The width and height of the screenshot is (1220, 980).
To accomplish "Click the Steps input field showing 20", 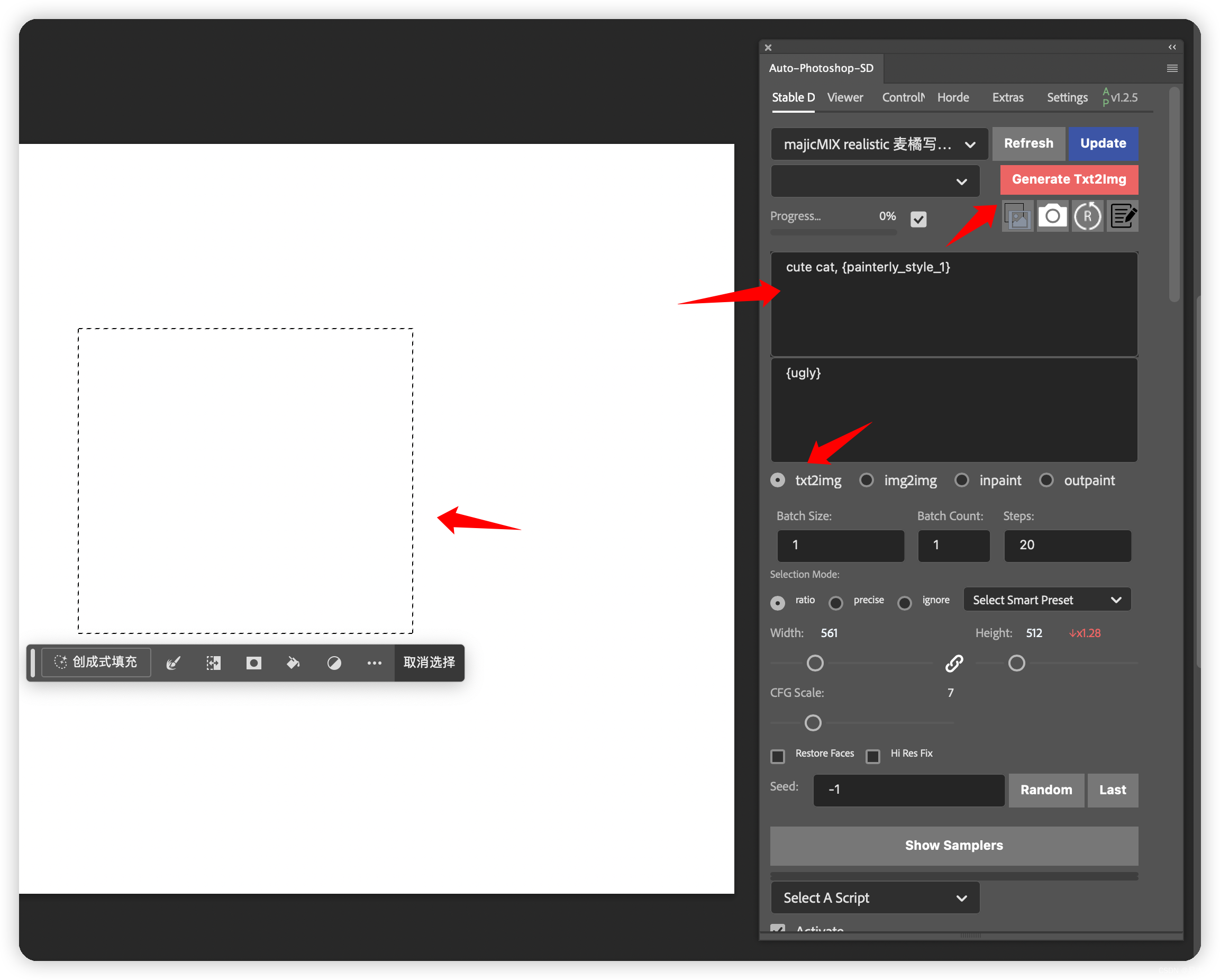I will point(1067,546).
